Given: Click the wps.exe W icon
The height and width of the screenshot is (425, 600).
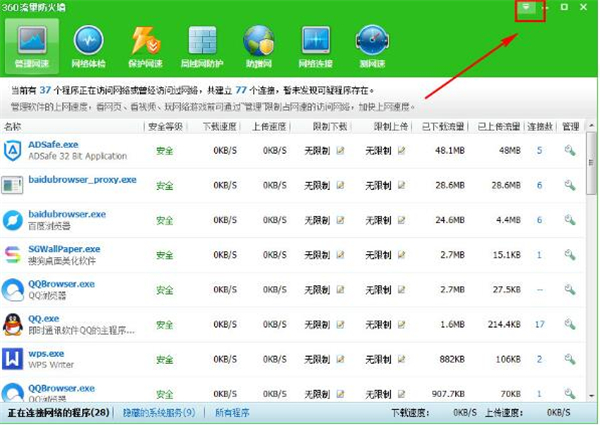Looking at the screenshot, I should 12,359.
